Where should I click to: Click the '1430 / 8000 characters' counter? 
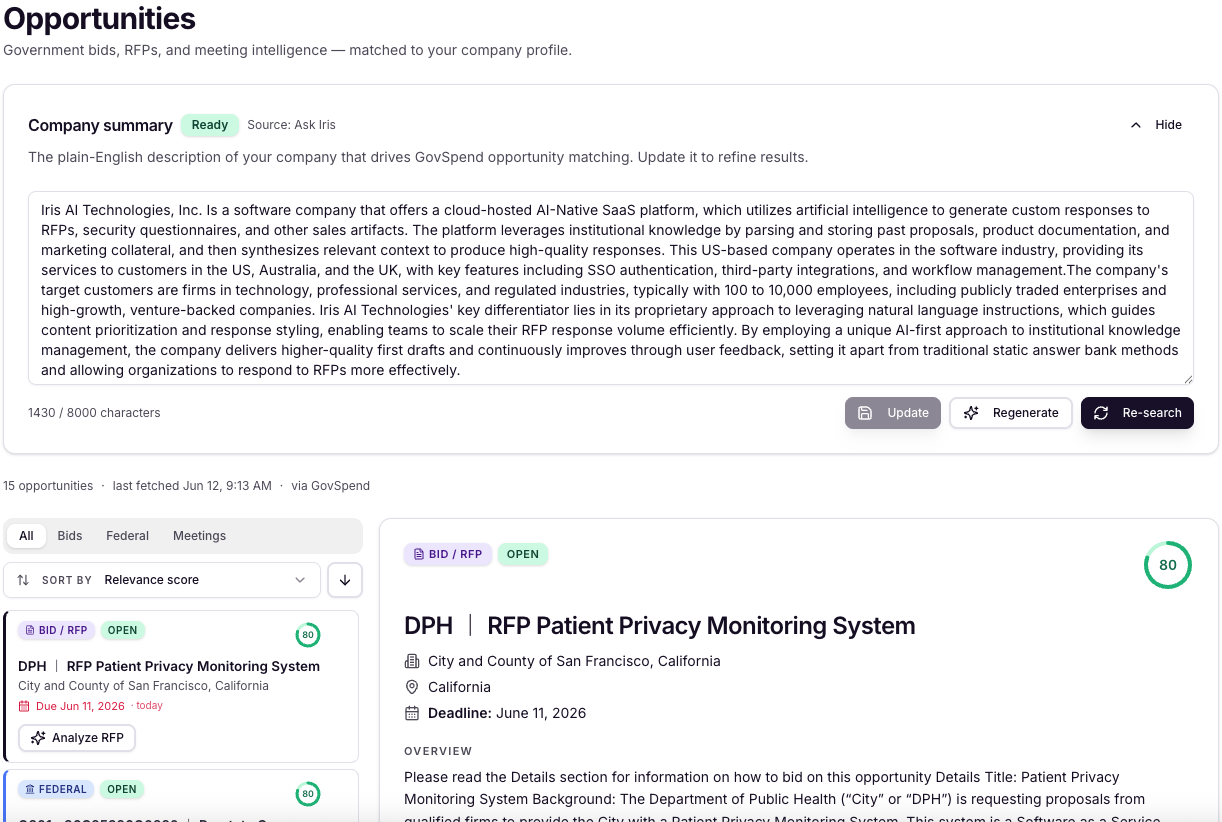pyautogui.click(x=94, y=413)
